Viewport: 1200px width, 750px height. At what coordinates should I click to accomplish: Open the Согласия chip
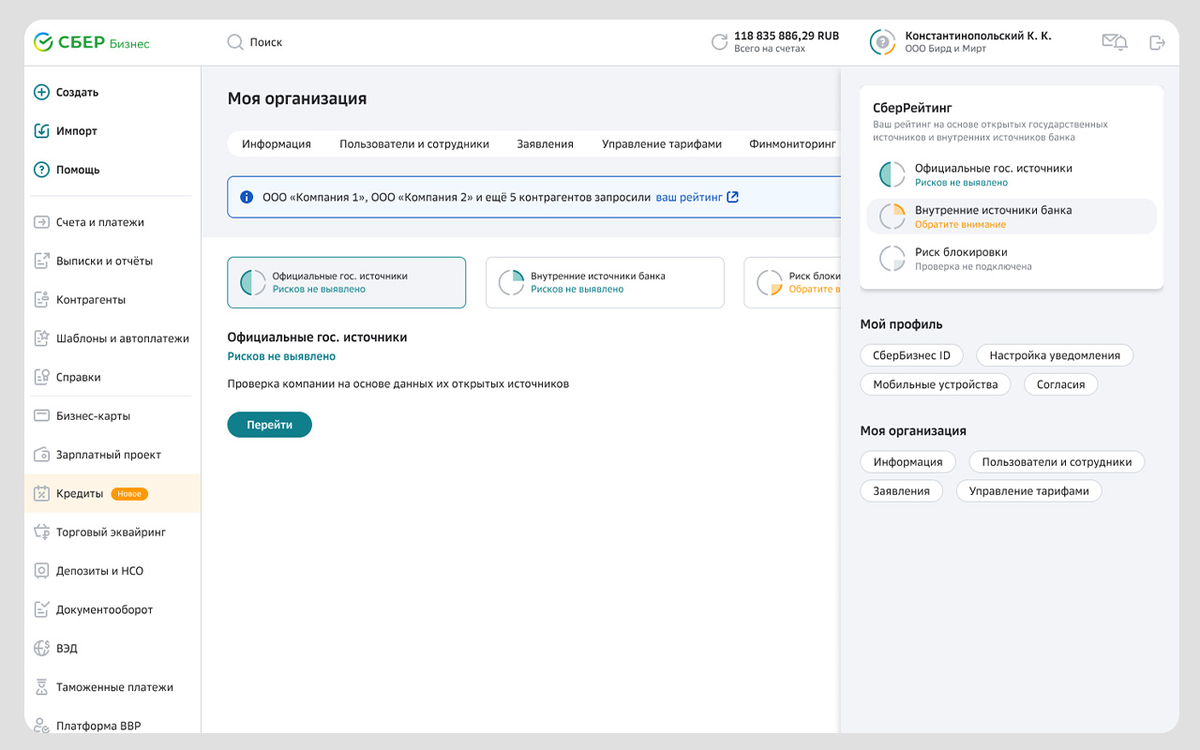coord(1060,384)
